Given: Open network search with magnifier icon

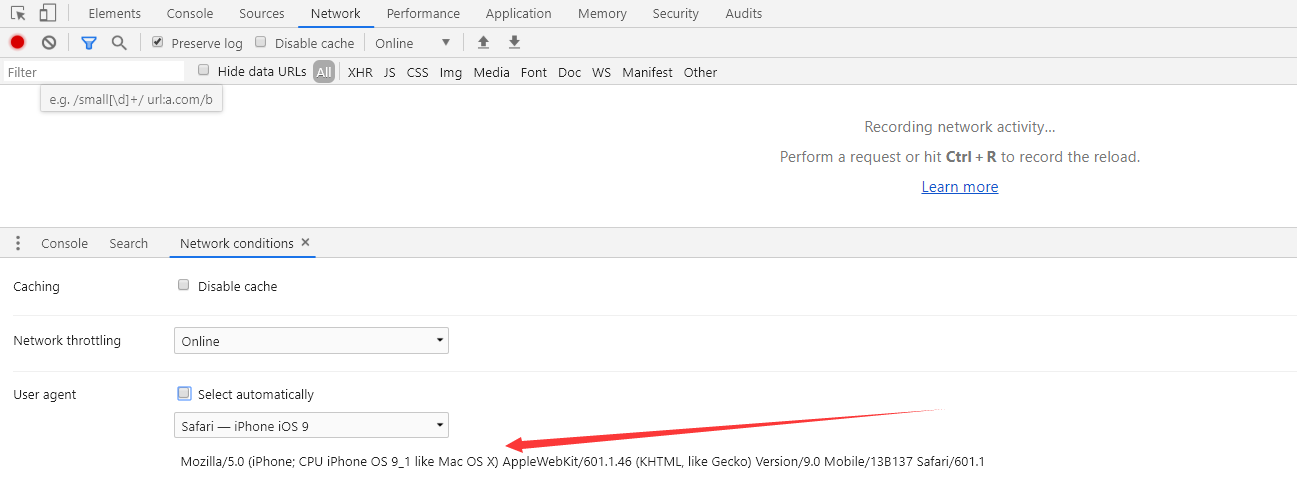Looking at the screenshot, I should click(119, 43).
